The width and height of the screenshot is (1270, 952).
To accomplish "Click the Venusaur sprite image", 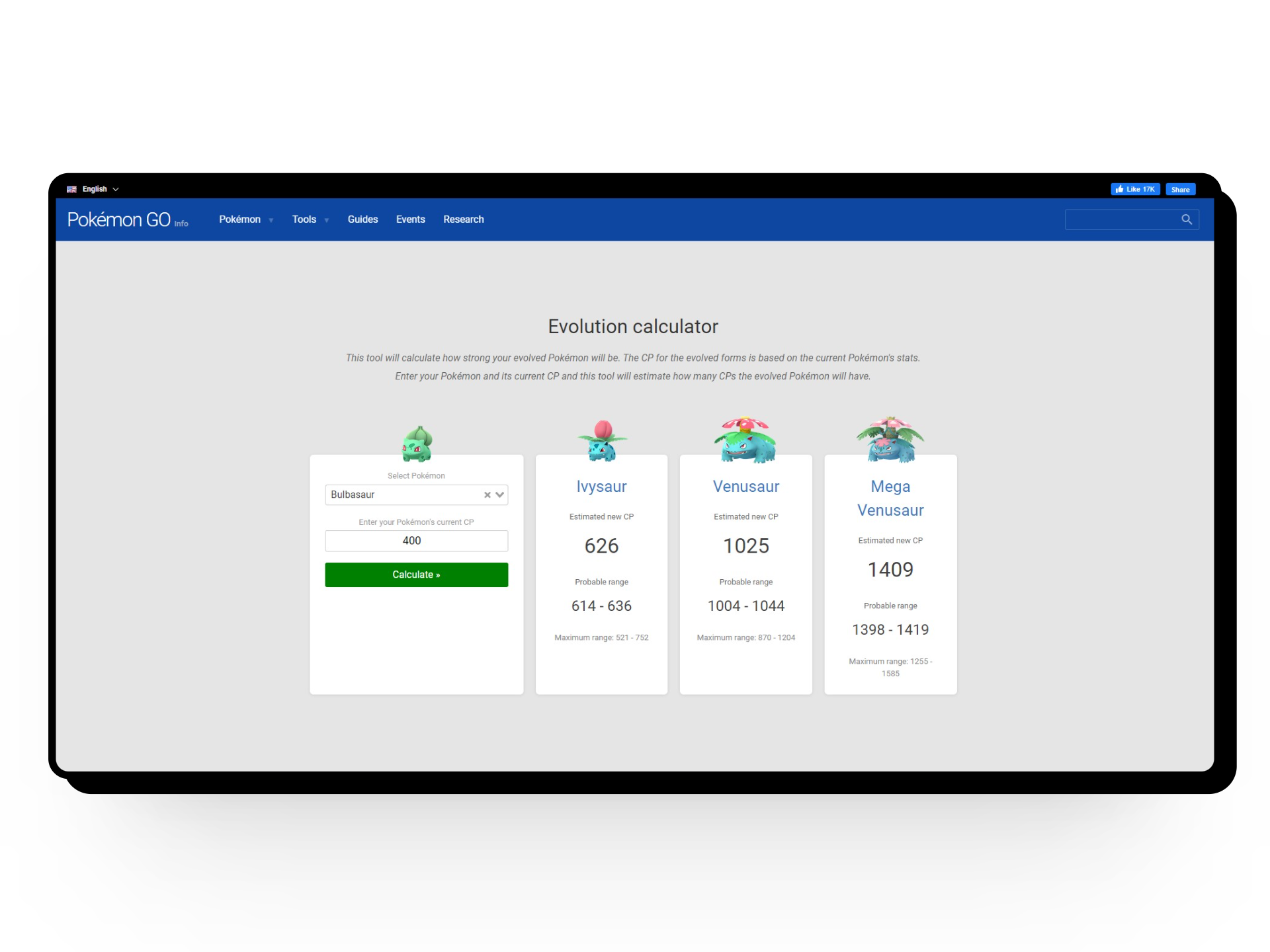I will pyautogui.click(x=745, y=440).
